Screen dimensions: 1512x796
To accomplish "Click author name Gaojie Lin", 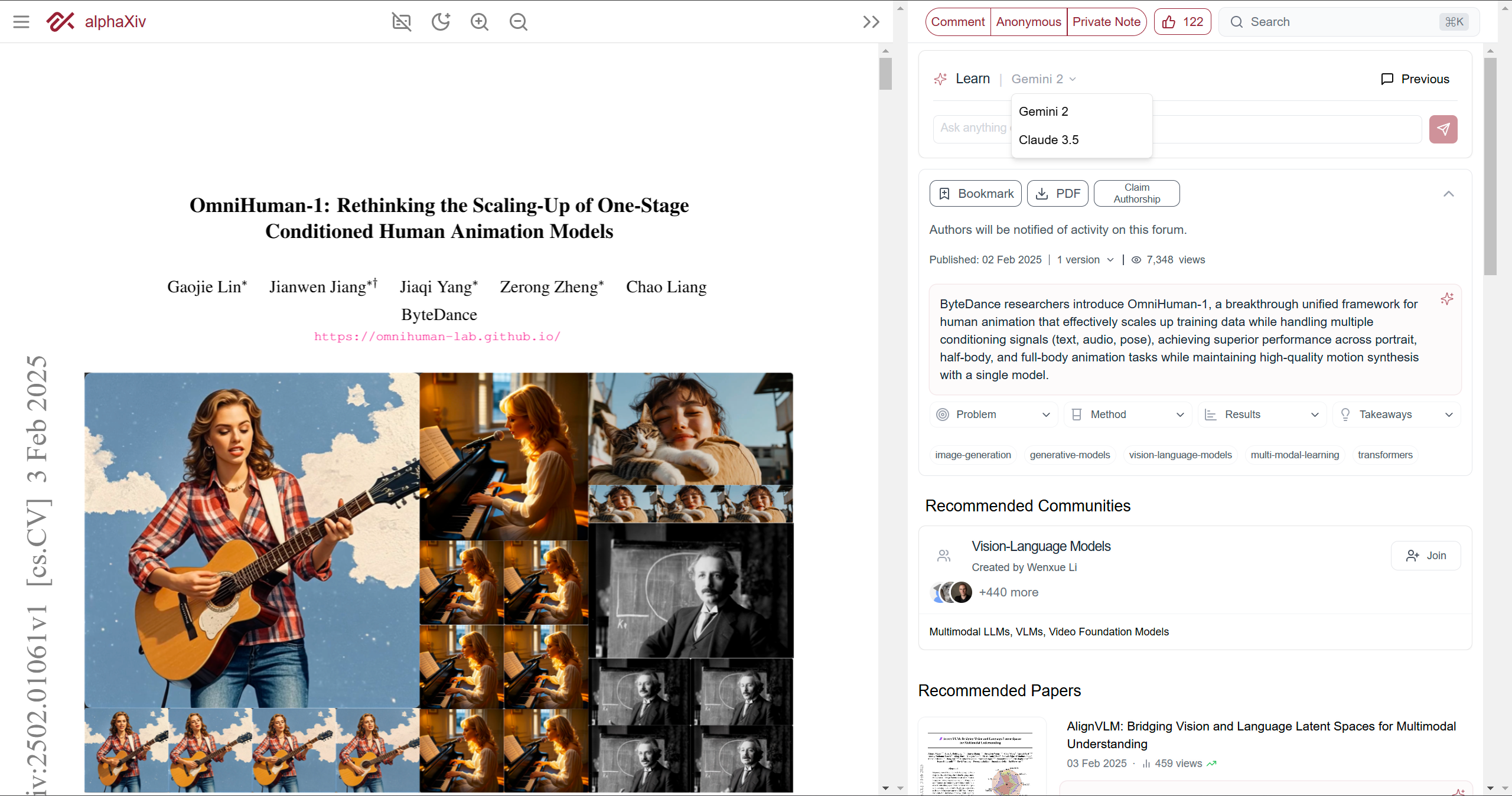I will tap(207, 286).
